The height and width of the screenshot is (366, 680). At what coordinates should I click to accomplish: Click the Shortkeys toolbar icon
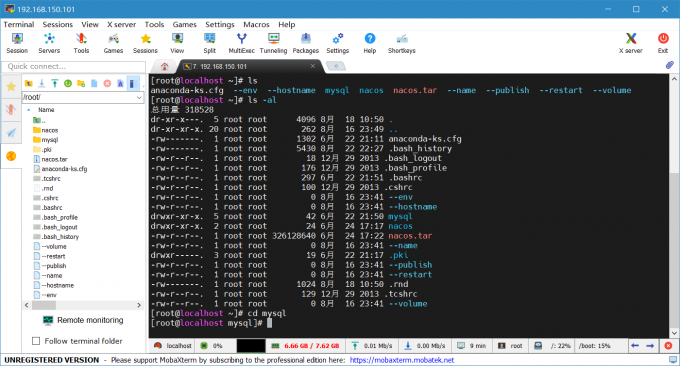(x=402, y=43)
